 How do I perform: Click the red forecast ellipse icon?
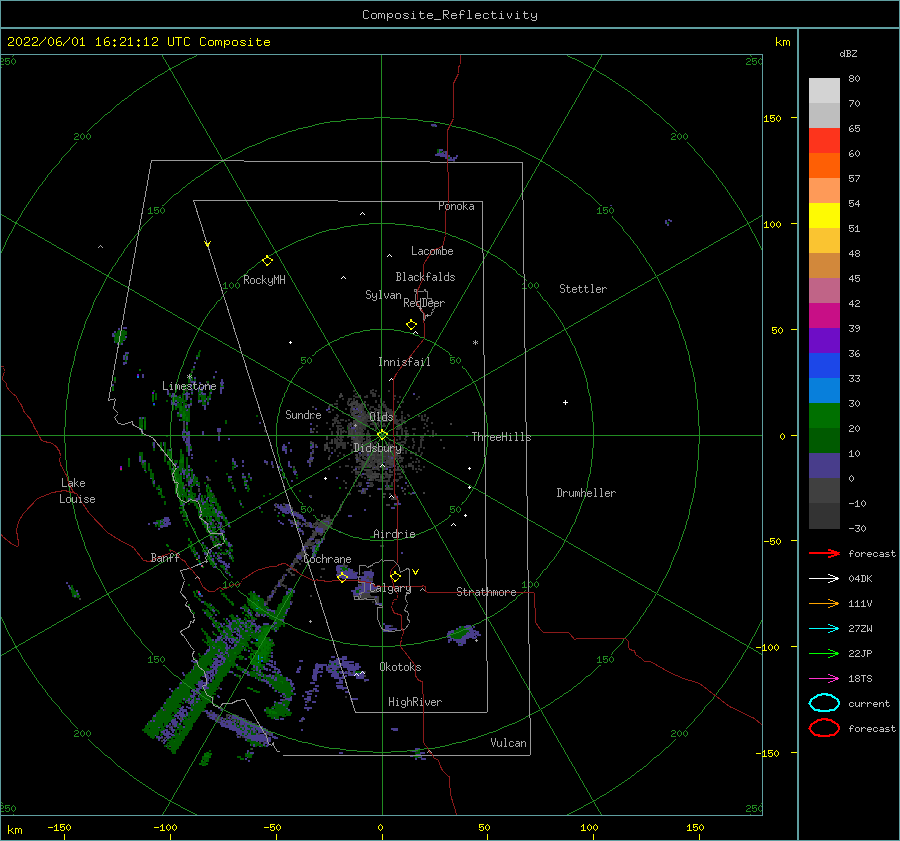tap(824, 728)
